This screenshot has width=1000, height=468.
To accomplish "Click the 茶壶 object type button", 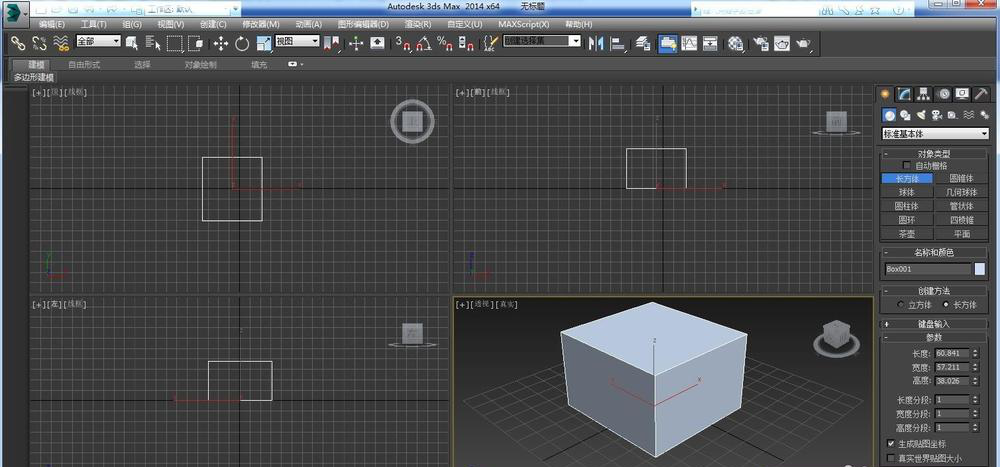I will [x=906, y=234].
